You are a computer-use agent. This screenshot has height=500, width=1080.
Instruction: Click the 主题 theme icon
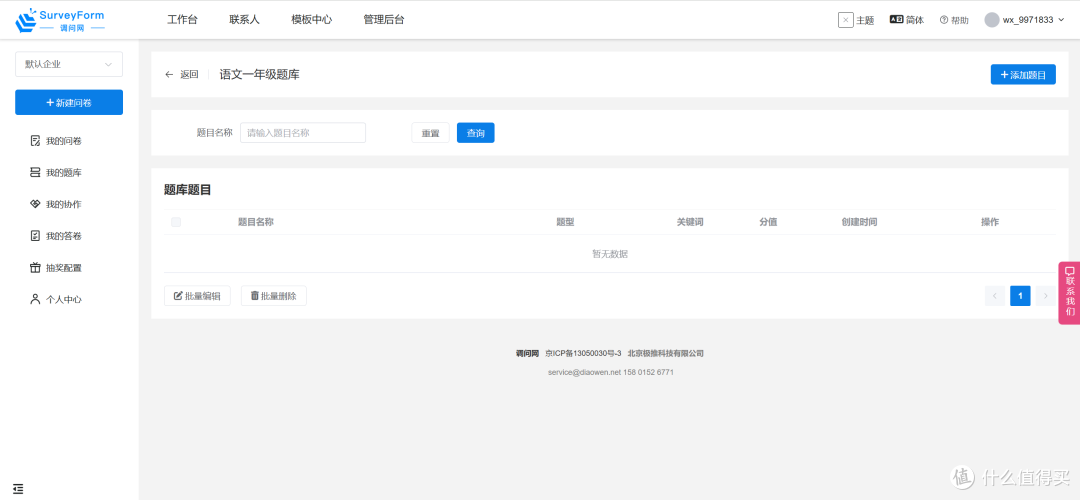coord(846,20)
